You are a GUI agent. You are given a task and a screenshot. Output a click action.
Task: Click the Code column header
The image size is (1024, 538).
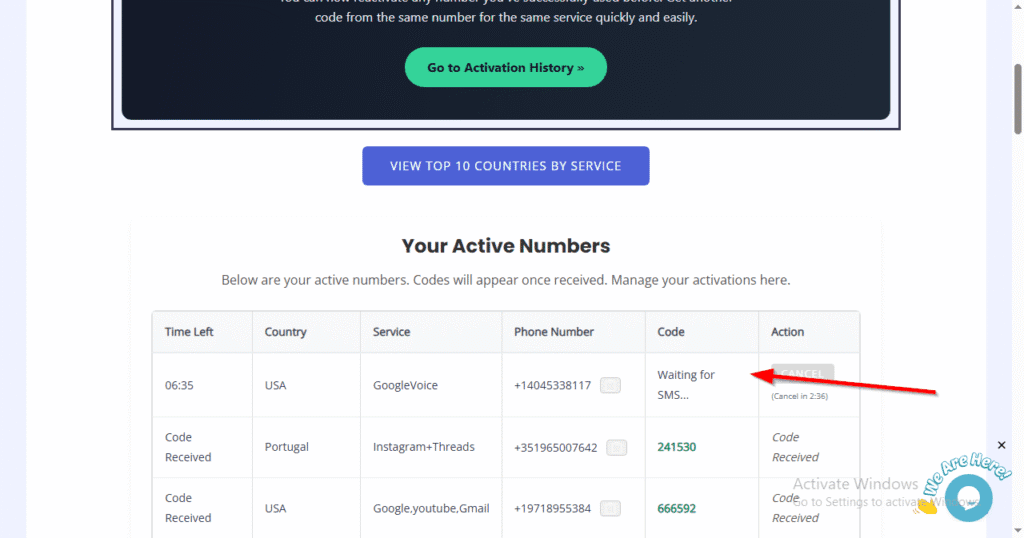pos(671,332)
